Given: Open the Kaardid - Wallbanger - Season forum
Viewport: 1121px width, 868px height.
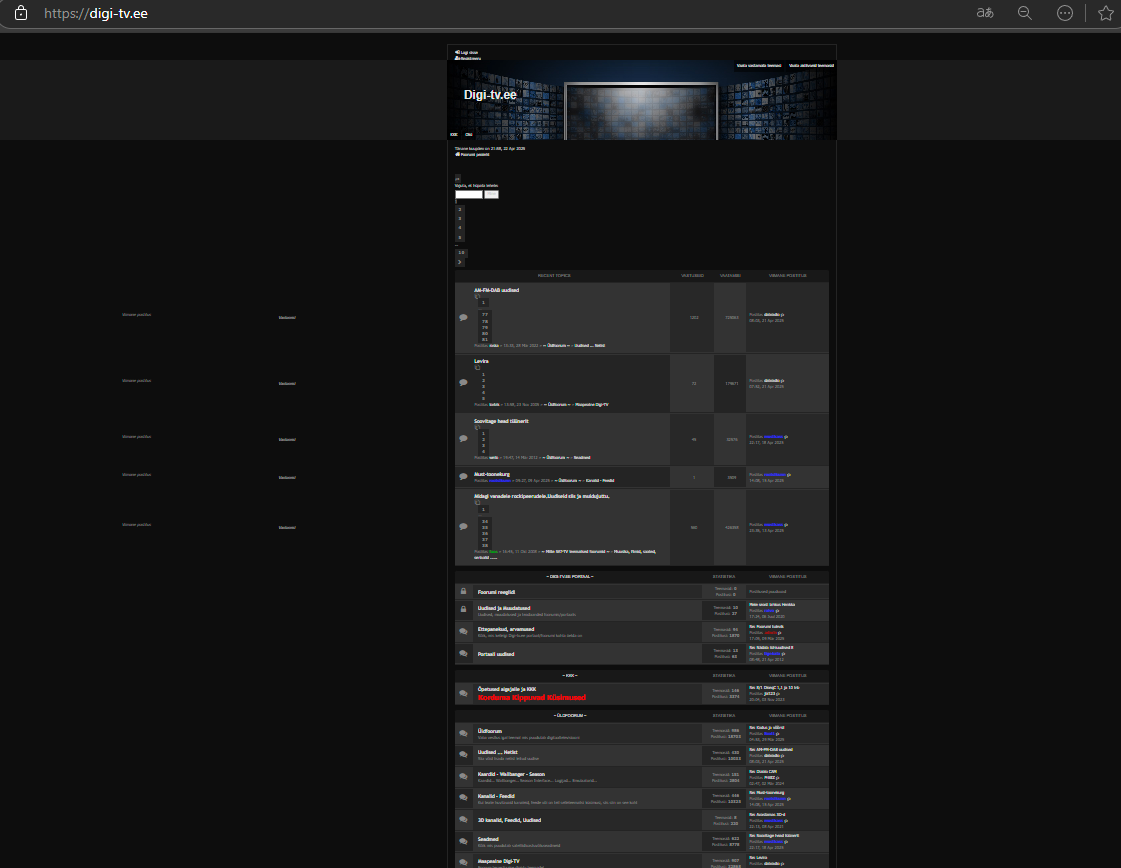Looking at the screenshot, I should coord(511,774).
